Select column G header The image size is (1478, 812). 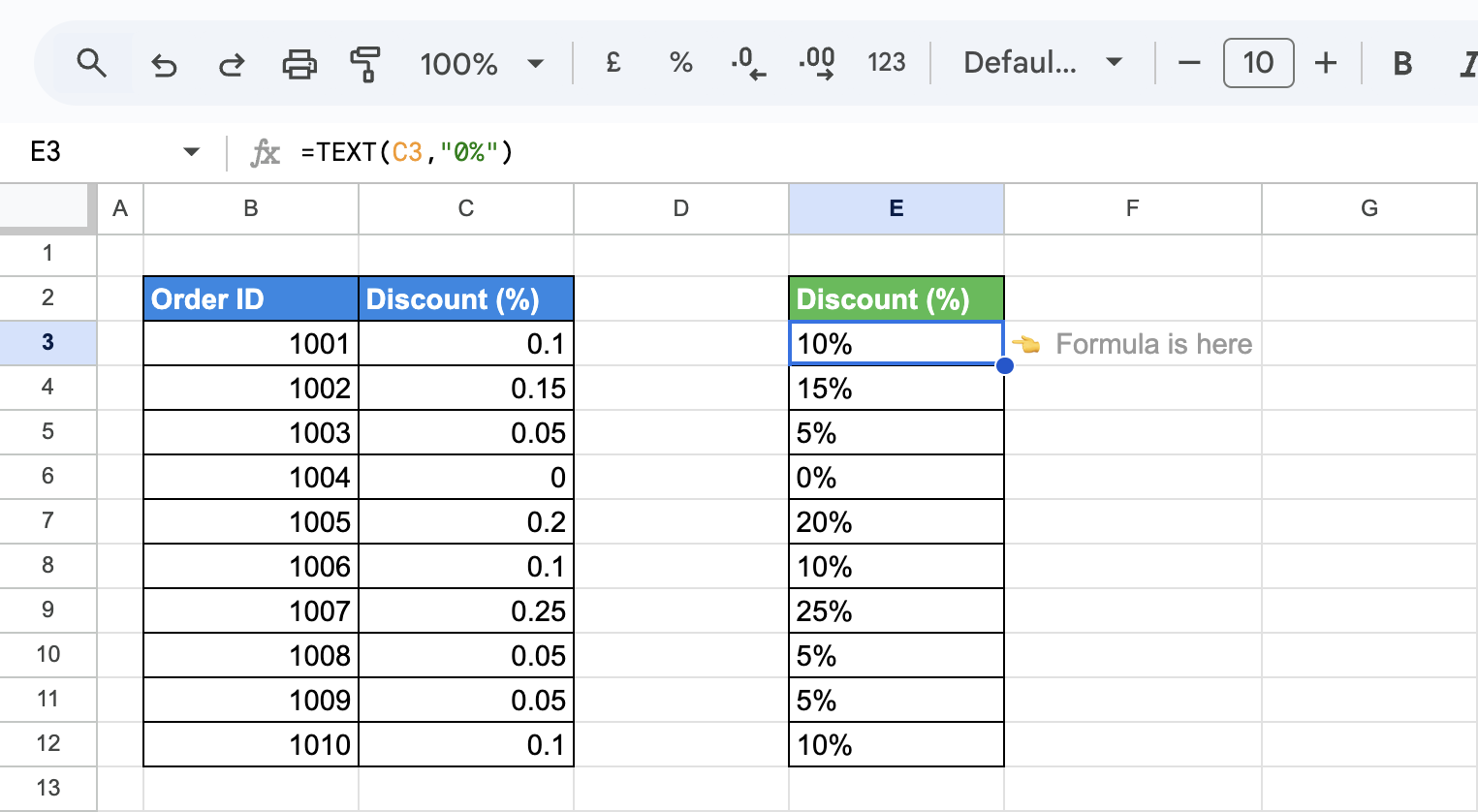1369,208
